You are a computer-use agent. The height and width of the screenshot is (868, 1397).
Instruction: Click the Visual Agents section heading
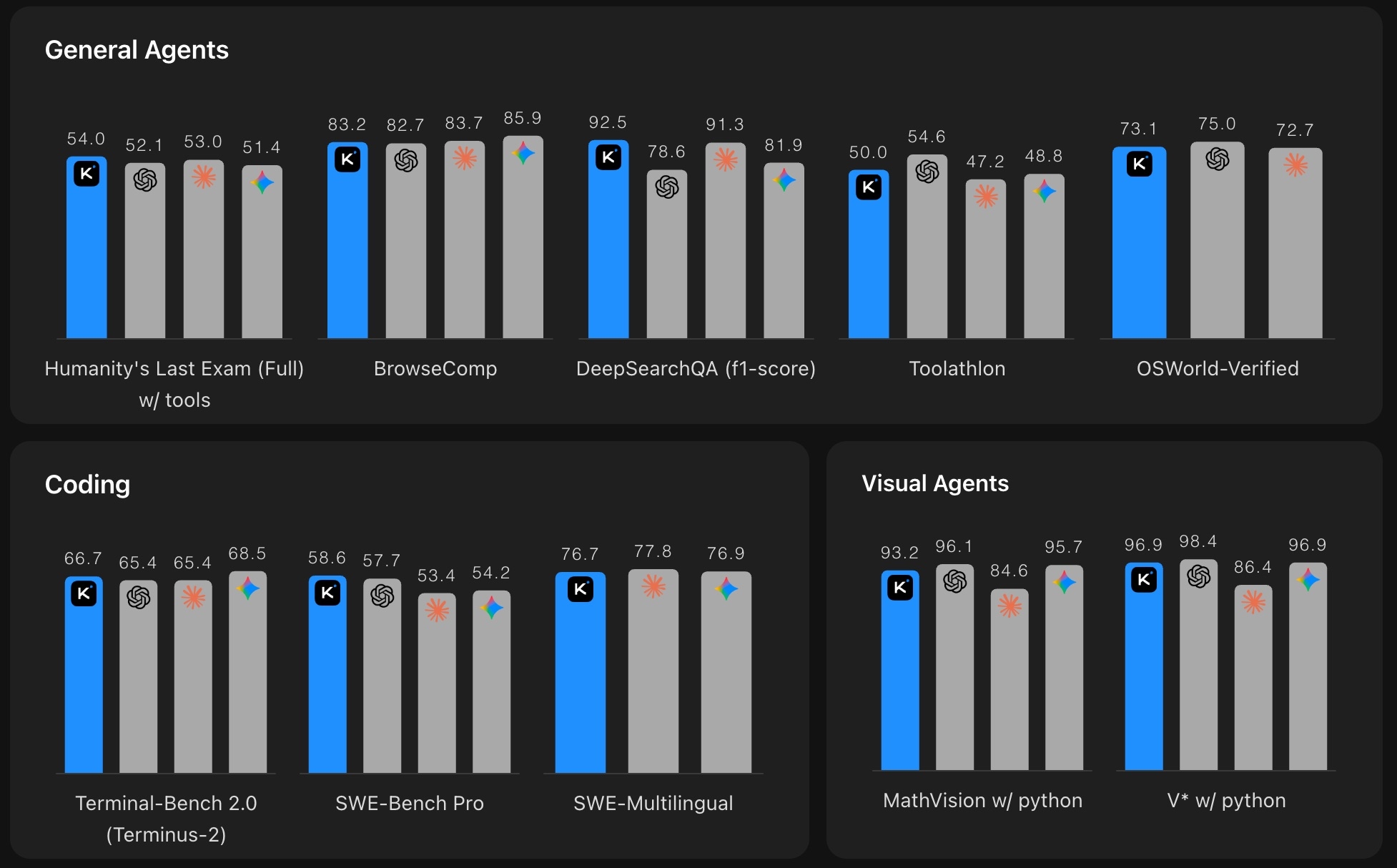pos(934,483)
